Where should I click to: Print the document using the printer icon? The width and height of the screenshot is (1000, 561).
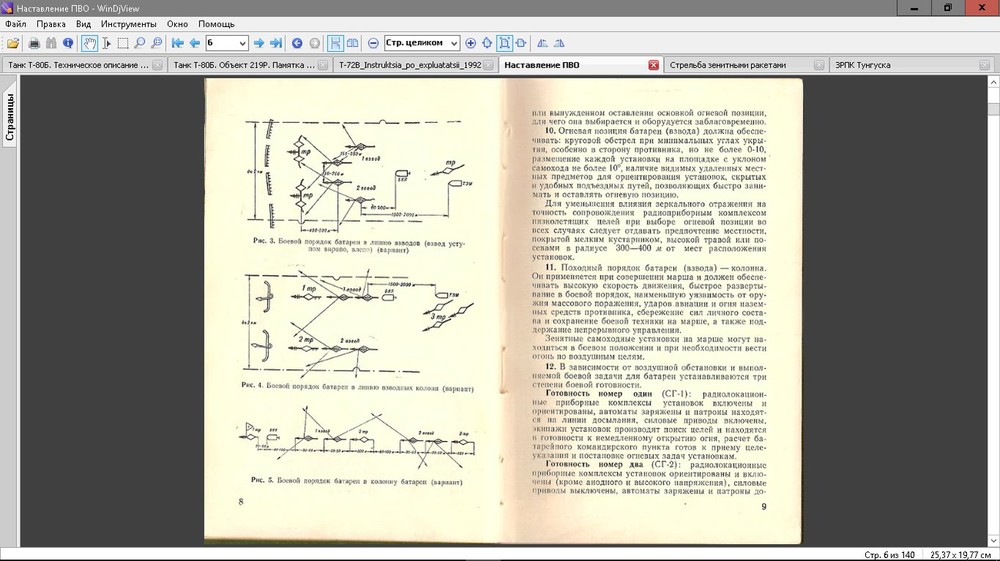(34, 43)
